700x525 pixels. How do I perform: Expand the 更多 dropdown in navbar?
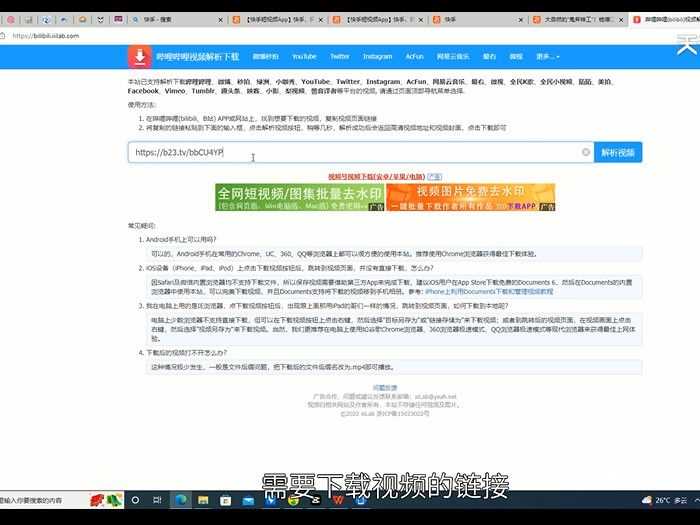(548, 57)
